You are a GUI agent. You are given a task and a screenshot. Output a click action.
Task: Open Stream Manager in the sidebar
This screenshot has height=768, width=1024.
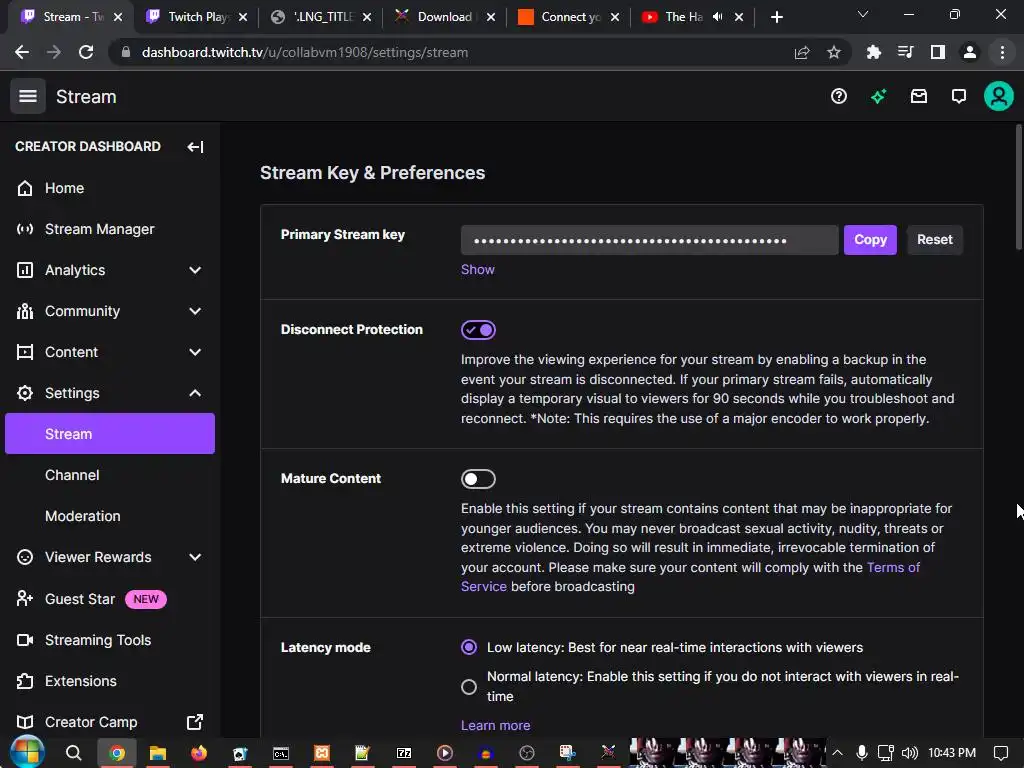pos(110,229)
